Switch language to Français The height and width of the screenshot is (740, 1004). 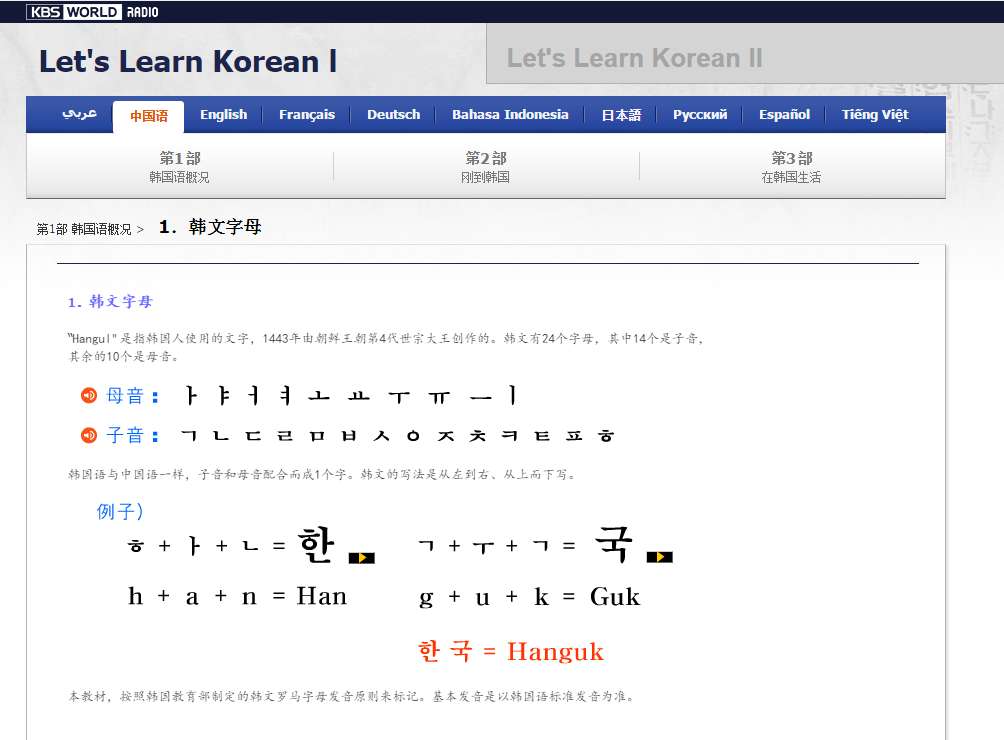(x=307, y=115)
